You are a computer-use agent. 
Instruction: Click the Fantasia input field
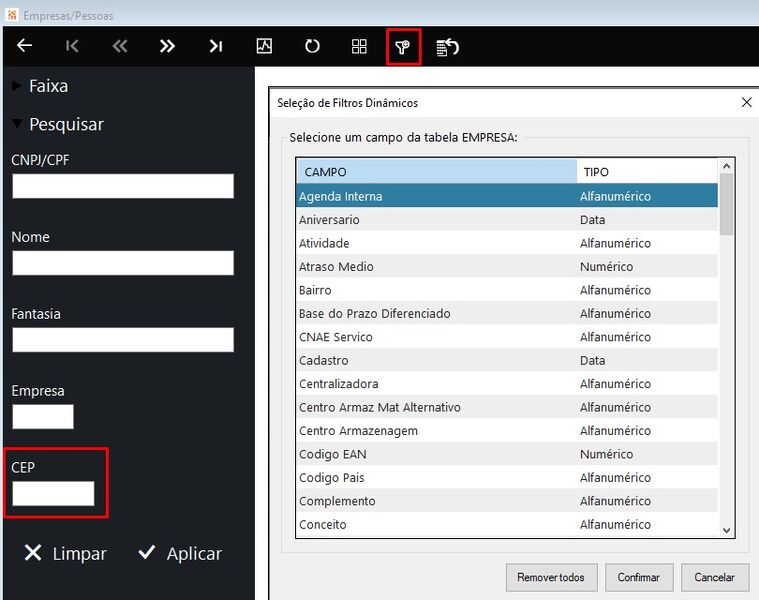tap(123, 340)
